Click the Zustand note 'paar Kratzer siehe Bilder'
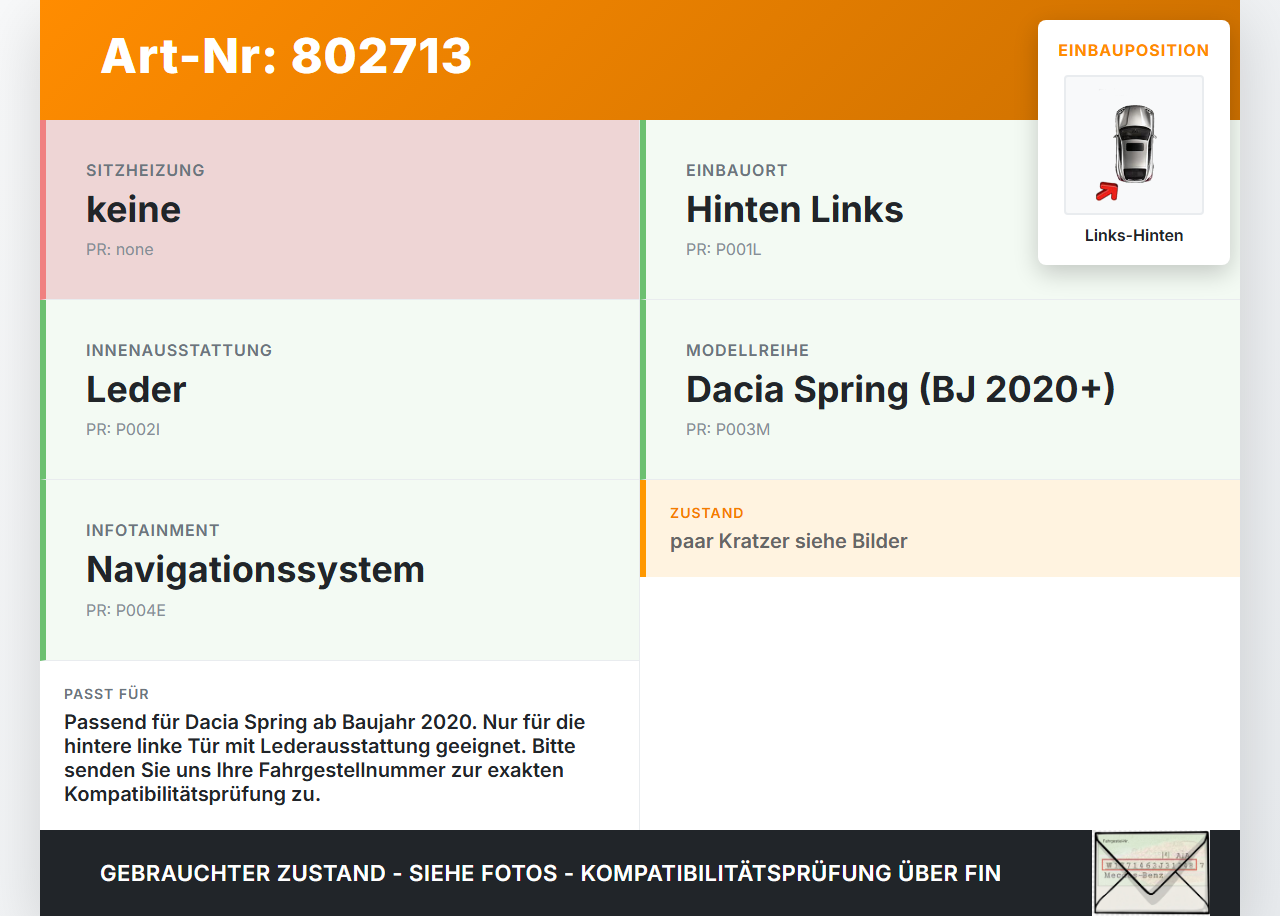This screenshot has height=916, width=1280. (x=789, y=541)
